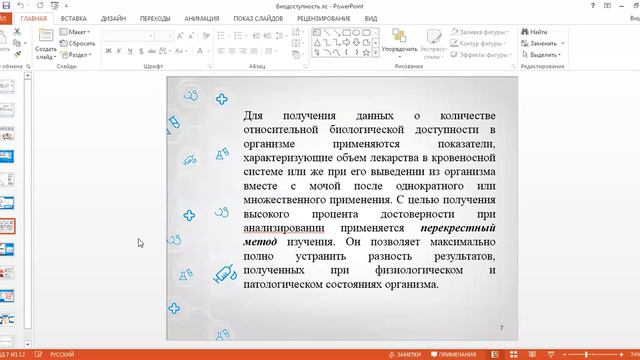Click the Сбросить reset button

78,43
